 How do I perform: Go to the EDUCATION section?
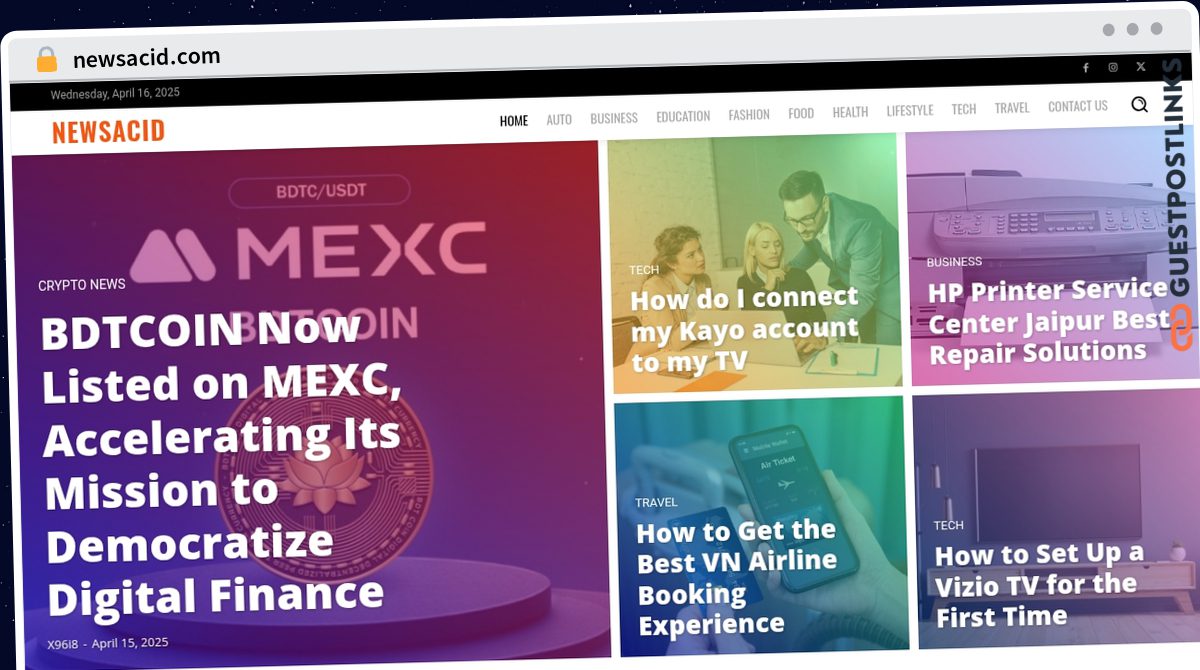point(683,116)
